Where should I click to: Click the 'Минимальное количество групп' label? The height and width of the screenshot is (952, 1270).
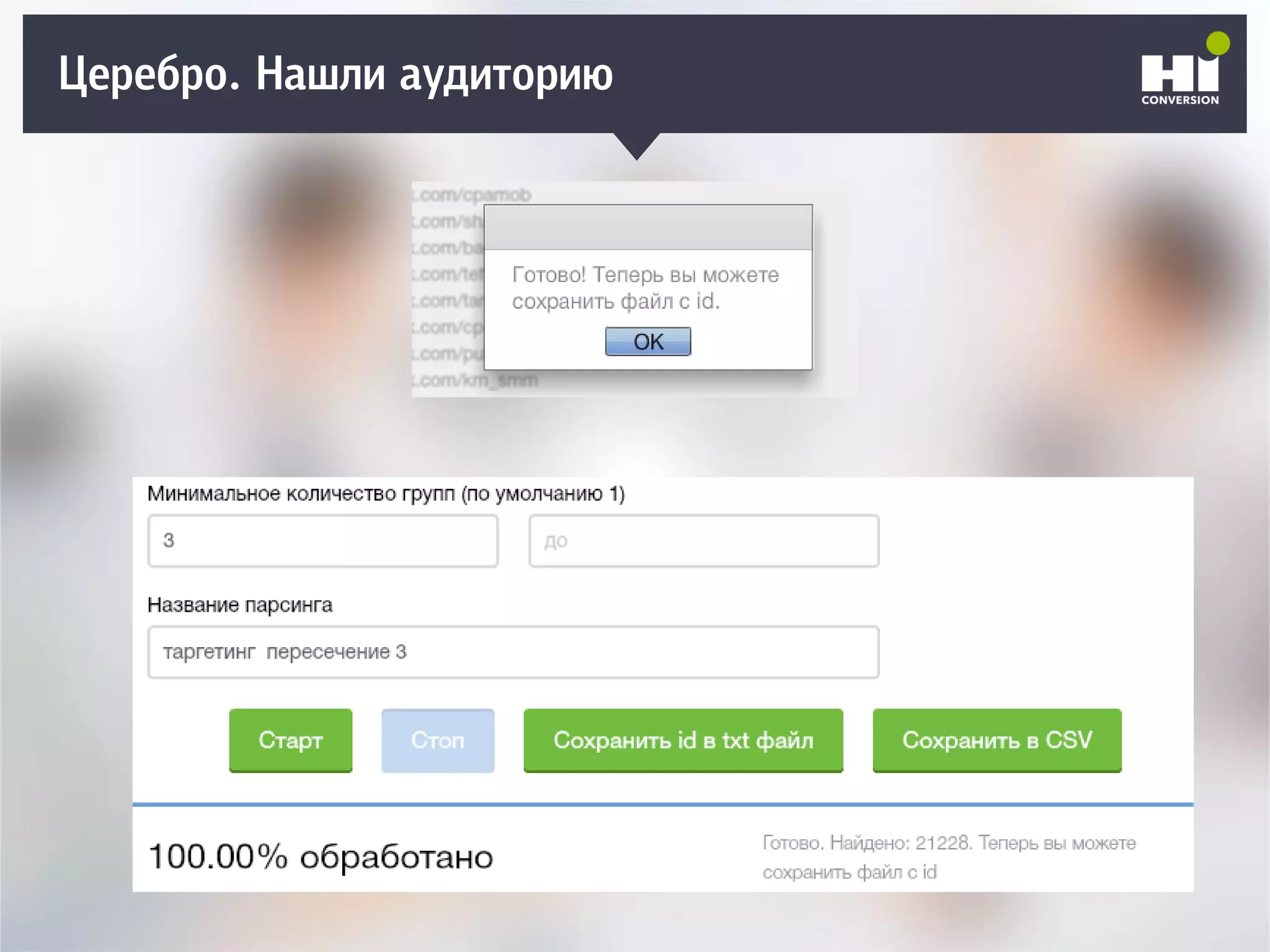(386, 493)
